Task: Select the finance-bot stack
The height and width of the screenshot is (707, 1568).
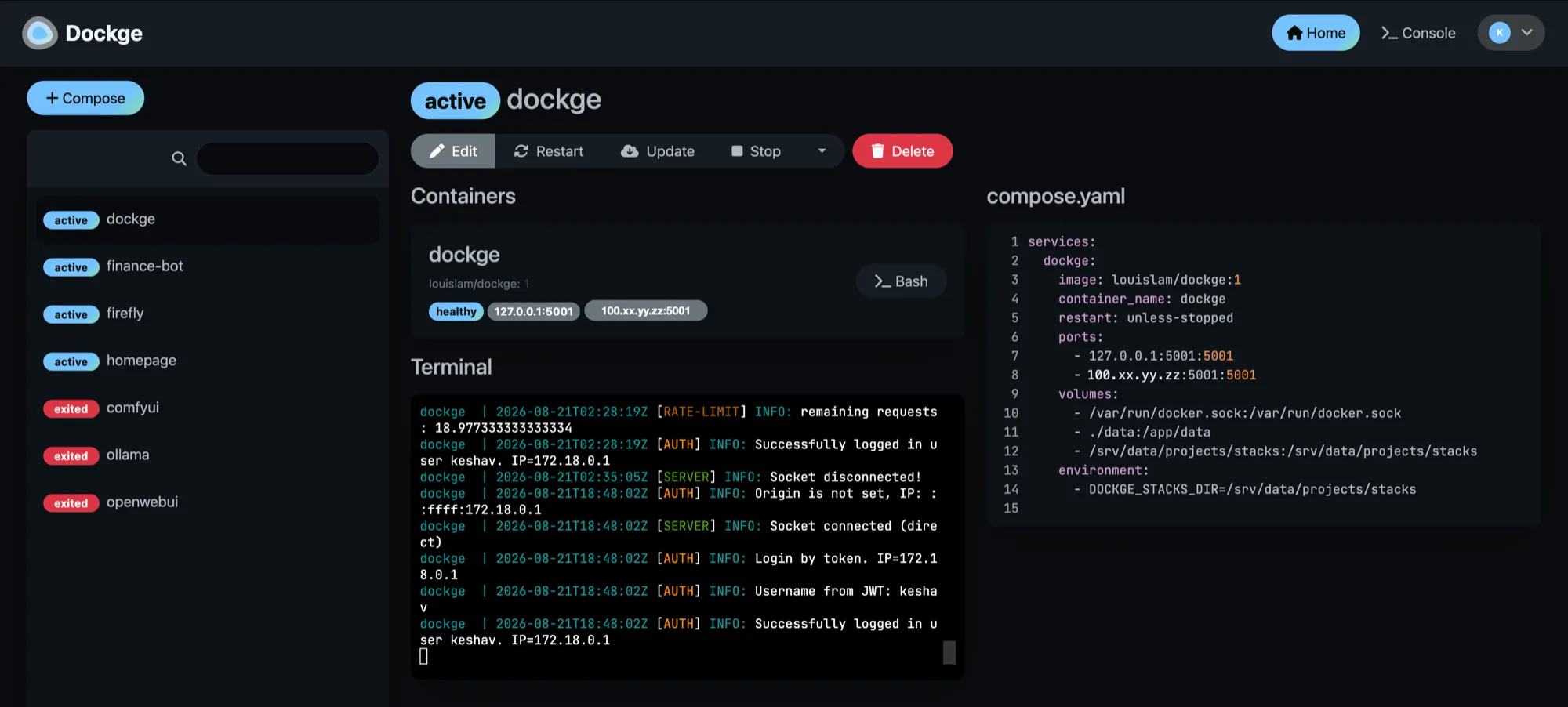Action: click(x=208, y=266)
